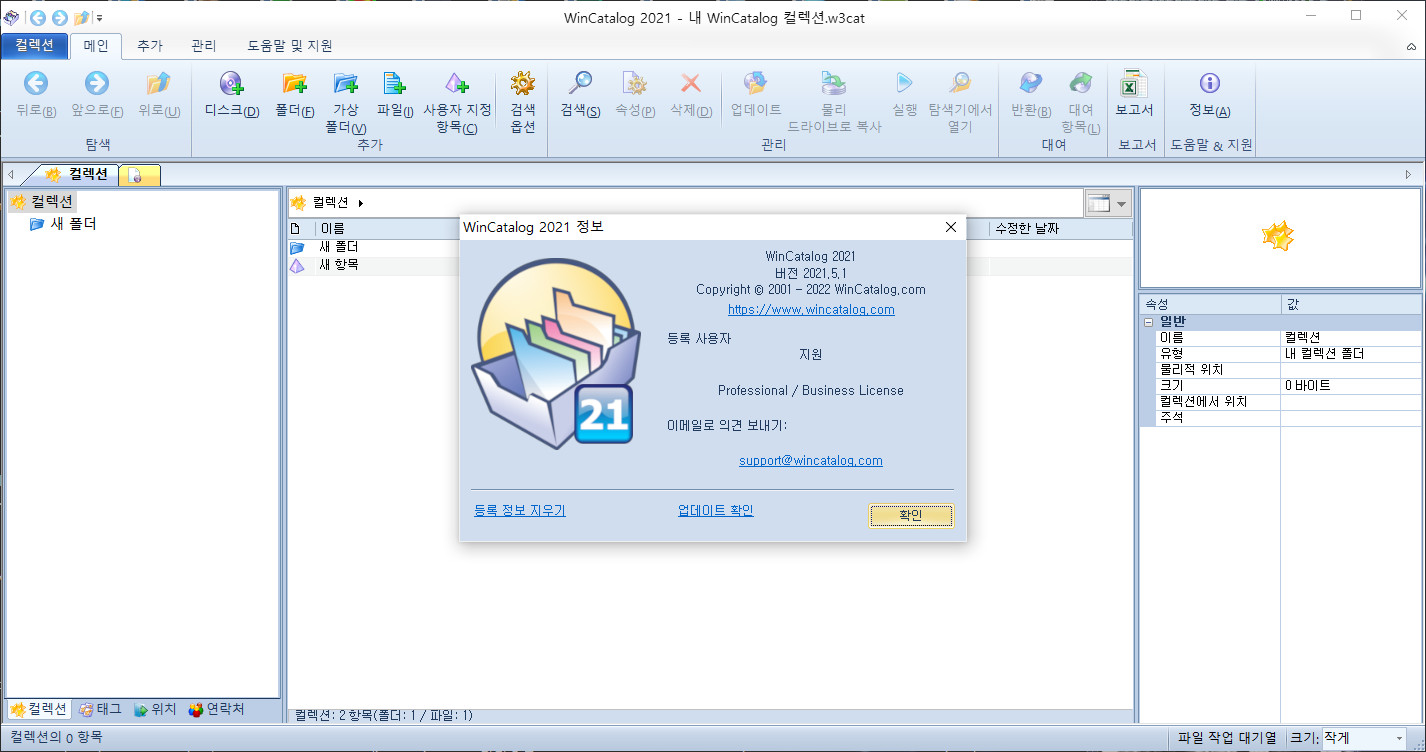Click the Properties (속성) ribbon icon

[x=635, y=84]
